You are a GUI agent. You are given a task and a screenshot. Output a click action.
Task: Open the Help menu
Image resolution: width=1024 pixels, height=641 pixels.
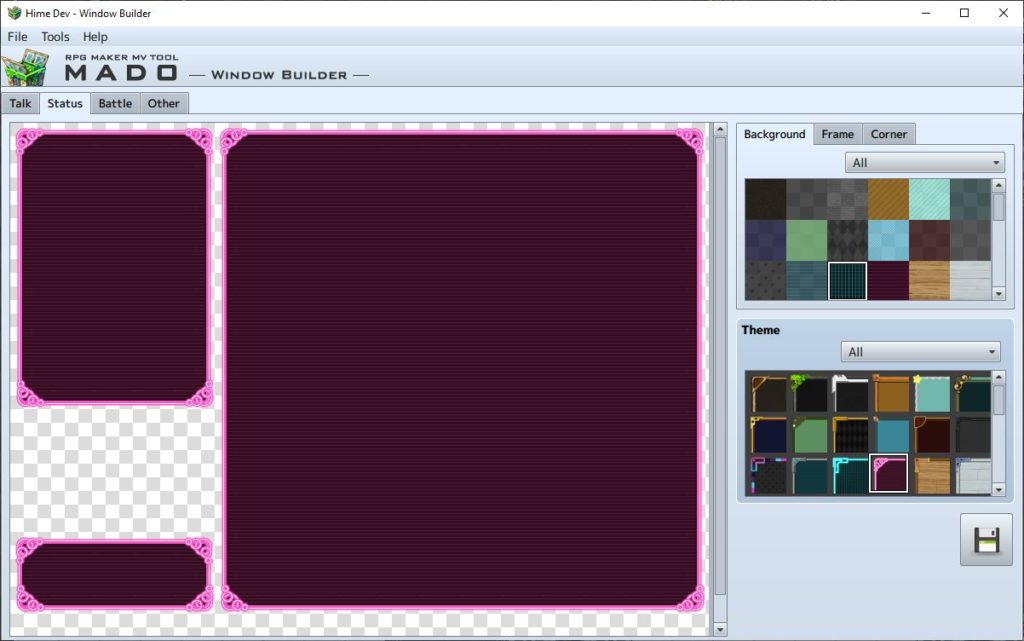95,37
